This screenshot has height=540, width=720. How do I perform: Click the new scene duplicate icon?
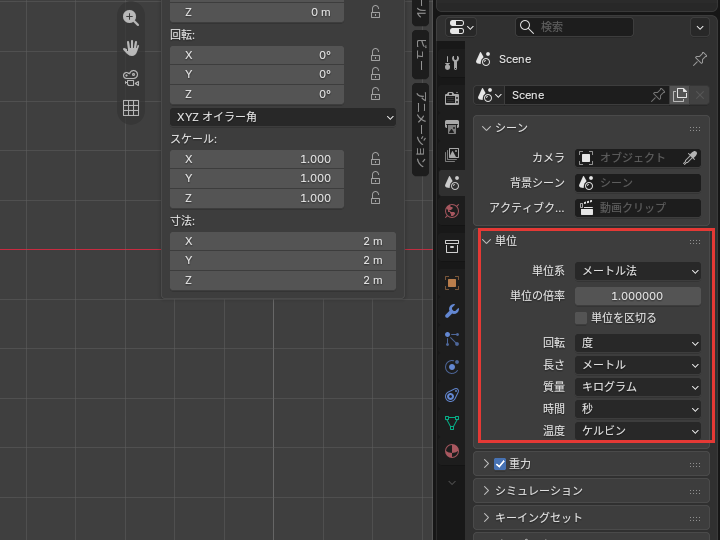[x=680, y=95]
